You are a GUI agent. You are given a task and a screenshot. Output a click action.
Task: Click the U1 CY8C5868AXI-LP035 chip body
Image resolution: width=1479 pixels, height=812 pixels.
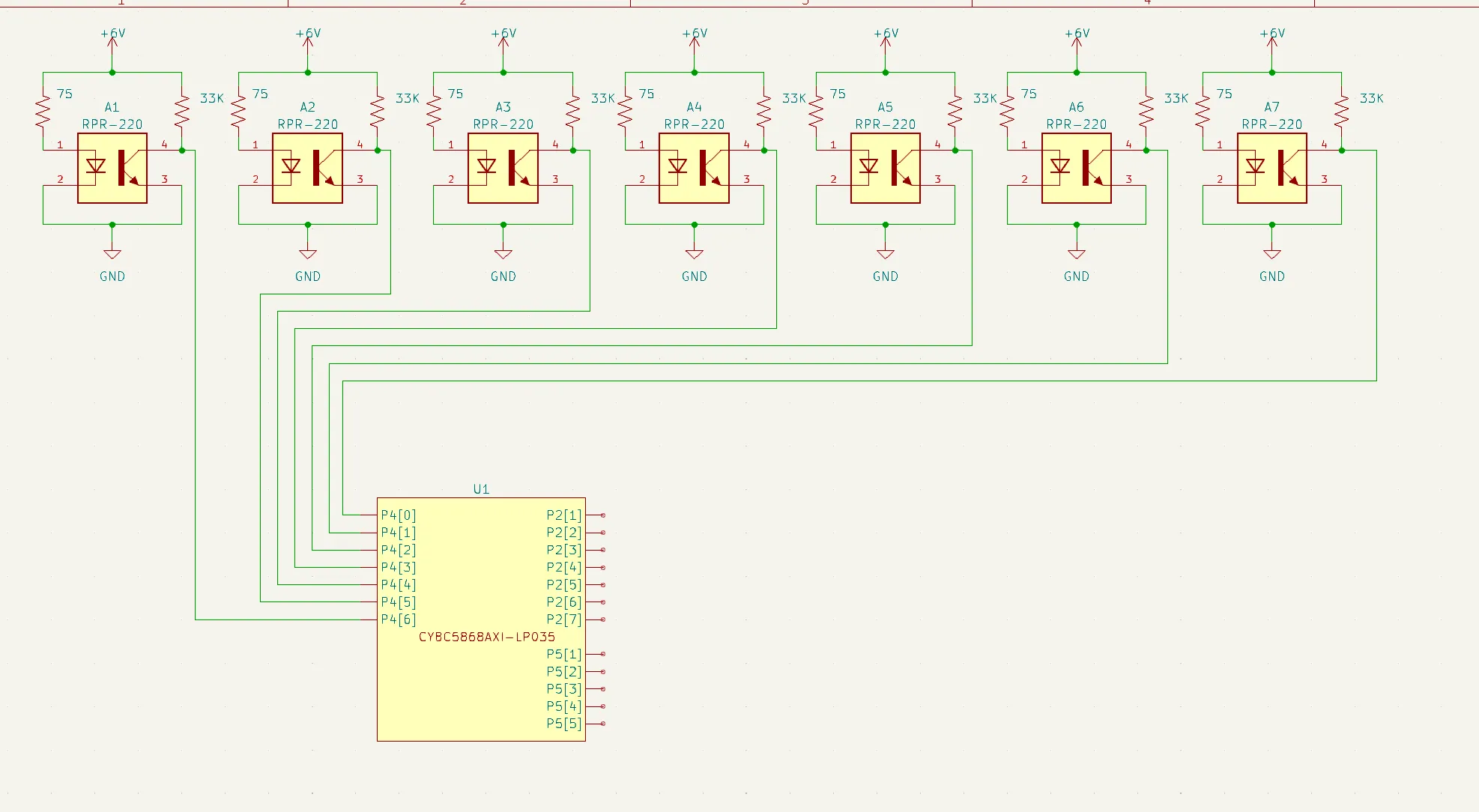(x=481, y=619)
